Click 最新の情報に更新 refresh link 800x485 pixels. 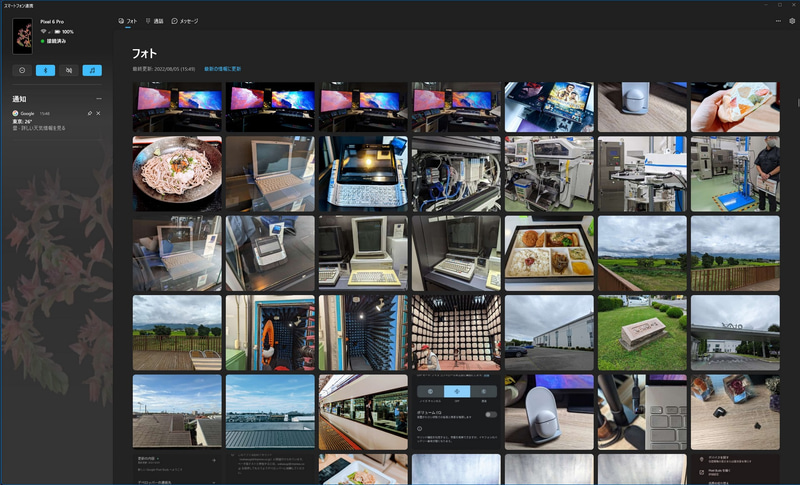pos(222,69)
